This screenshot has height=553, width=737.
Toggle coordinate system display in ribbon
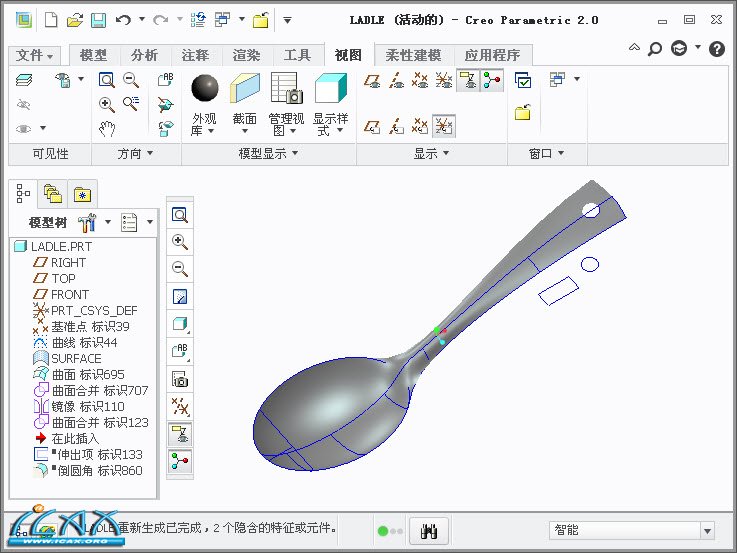444,80
